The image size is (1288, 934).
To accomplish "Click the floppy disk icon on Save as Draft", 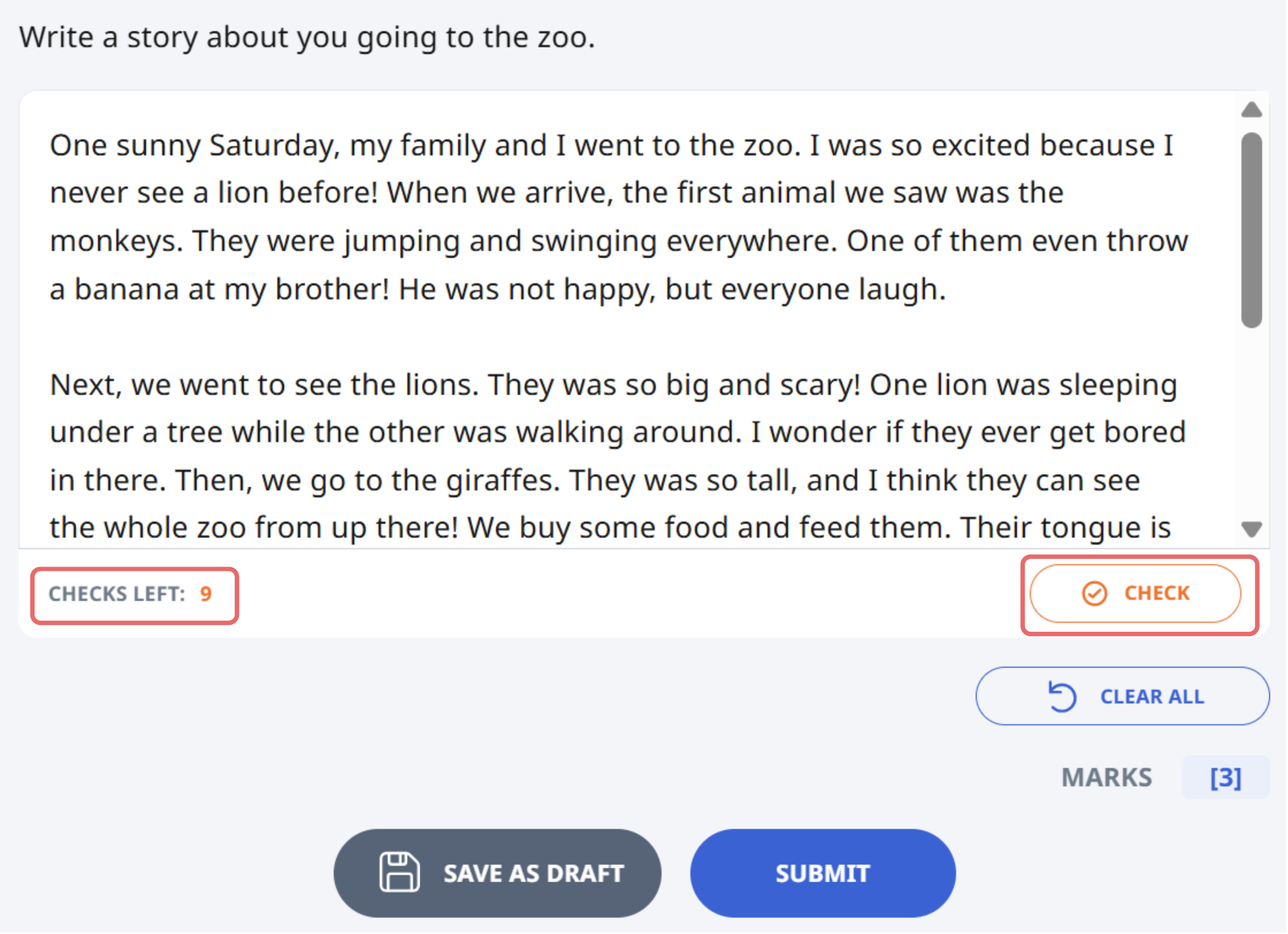I will (x=400, y=873).
